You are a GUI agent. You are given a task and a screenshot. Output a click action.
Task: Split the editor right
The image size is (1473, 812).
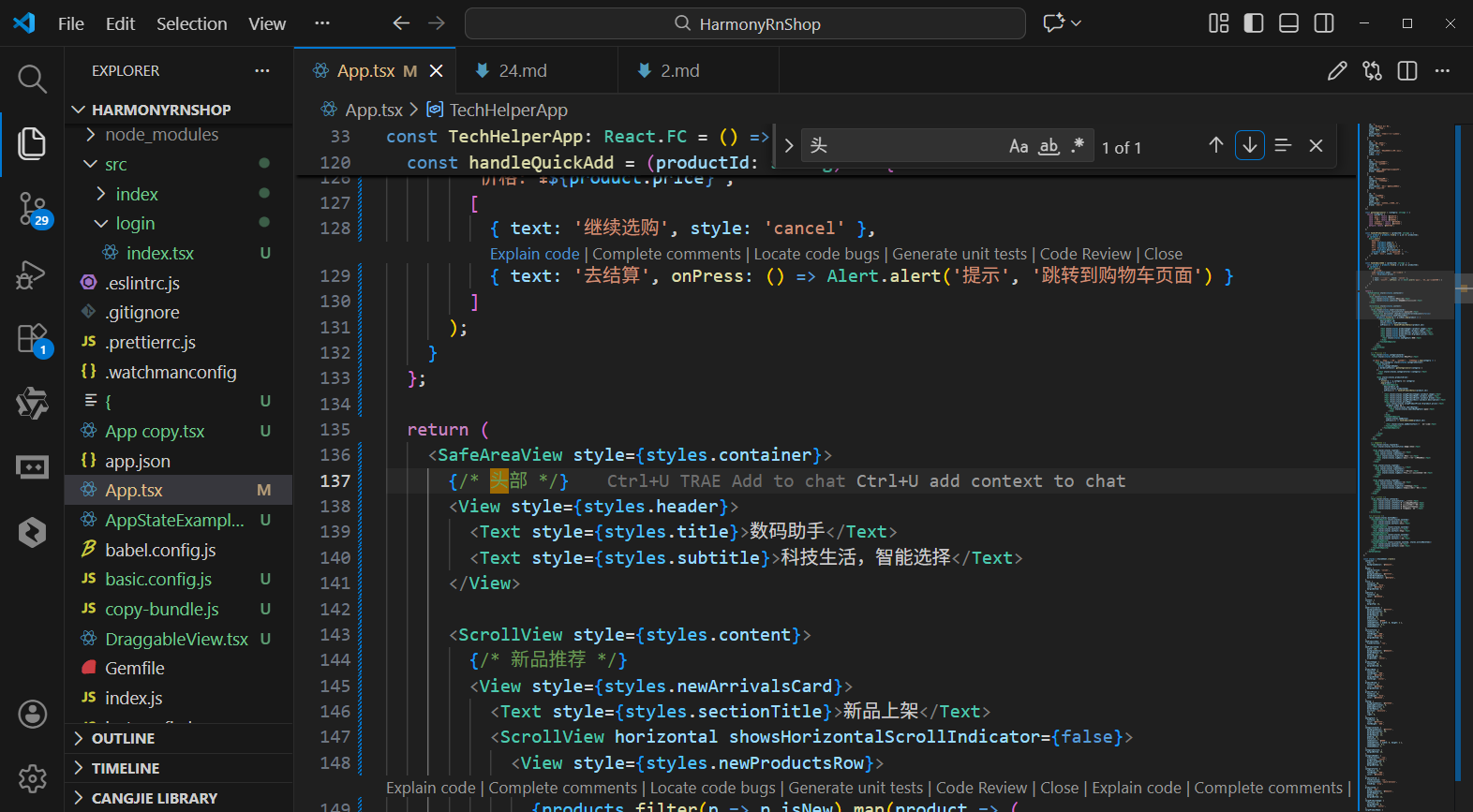pos(1407,71)
